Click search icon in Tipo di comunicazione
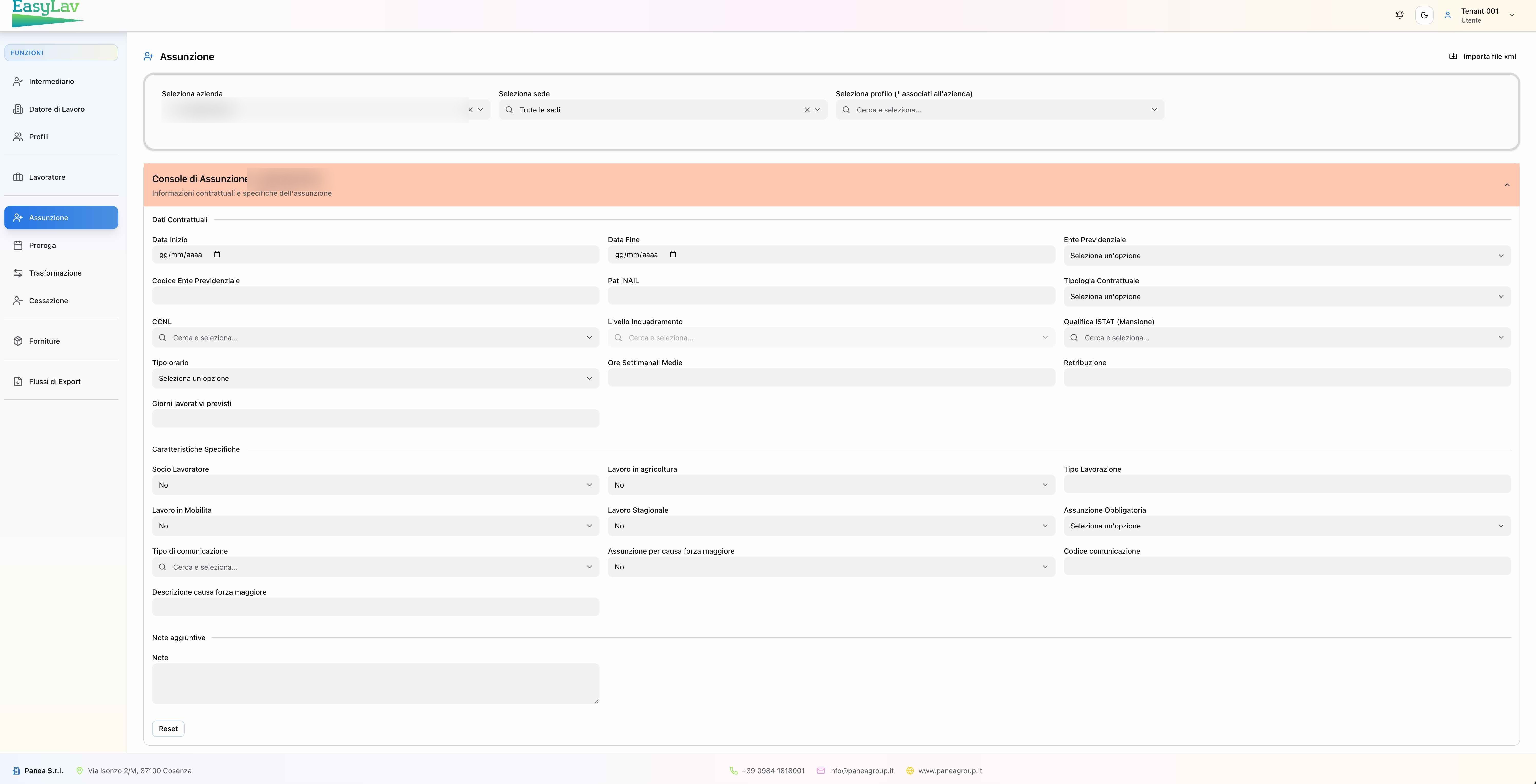The image size is (1536, 784). pos(162,567)
